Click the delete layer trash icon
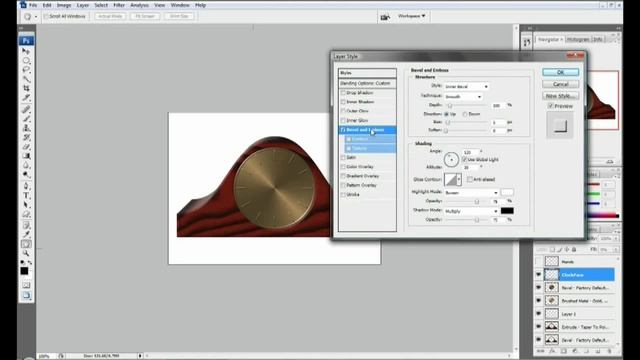 tap(609, 351)
